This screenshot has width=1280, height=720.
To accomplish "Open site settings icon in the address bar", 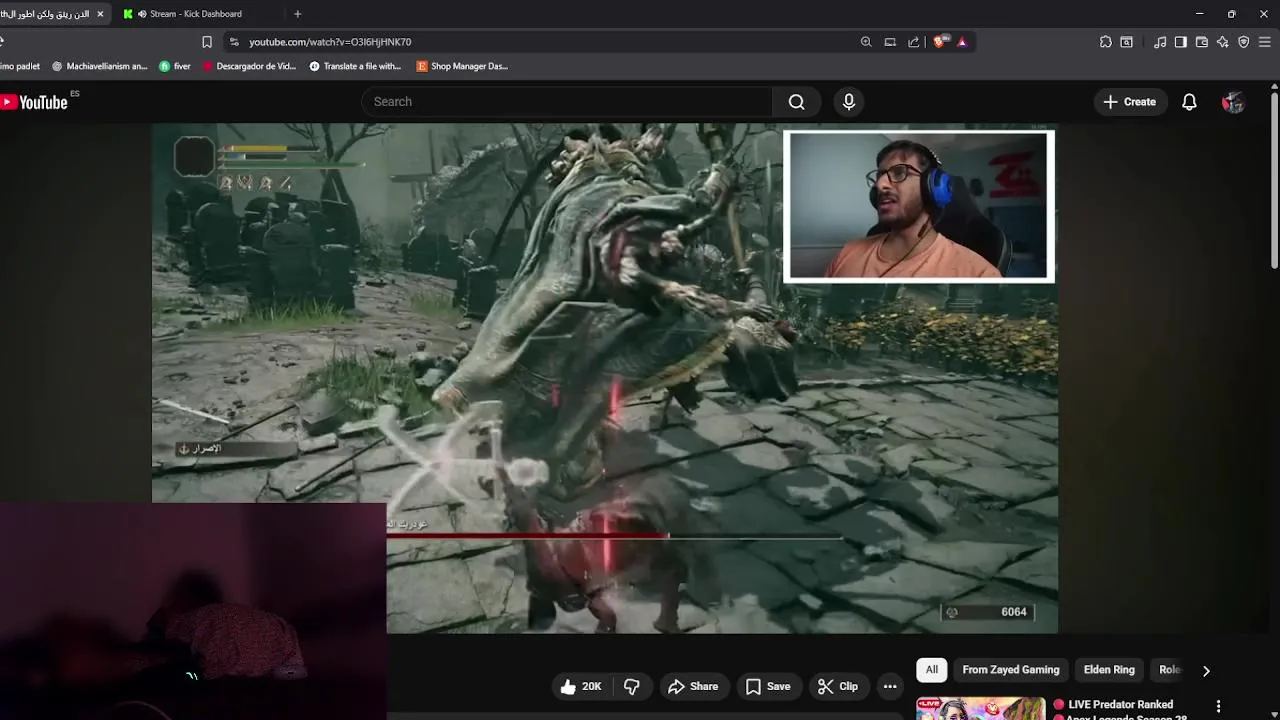I will pos(234,42).
